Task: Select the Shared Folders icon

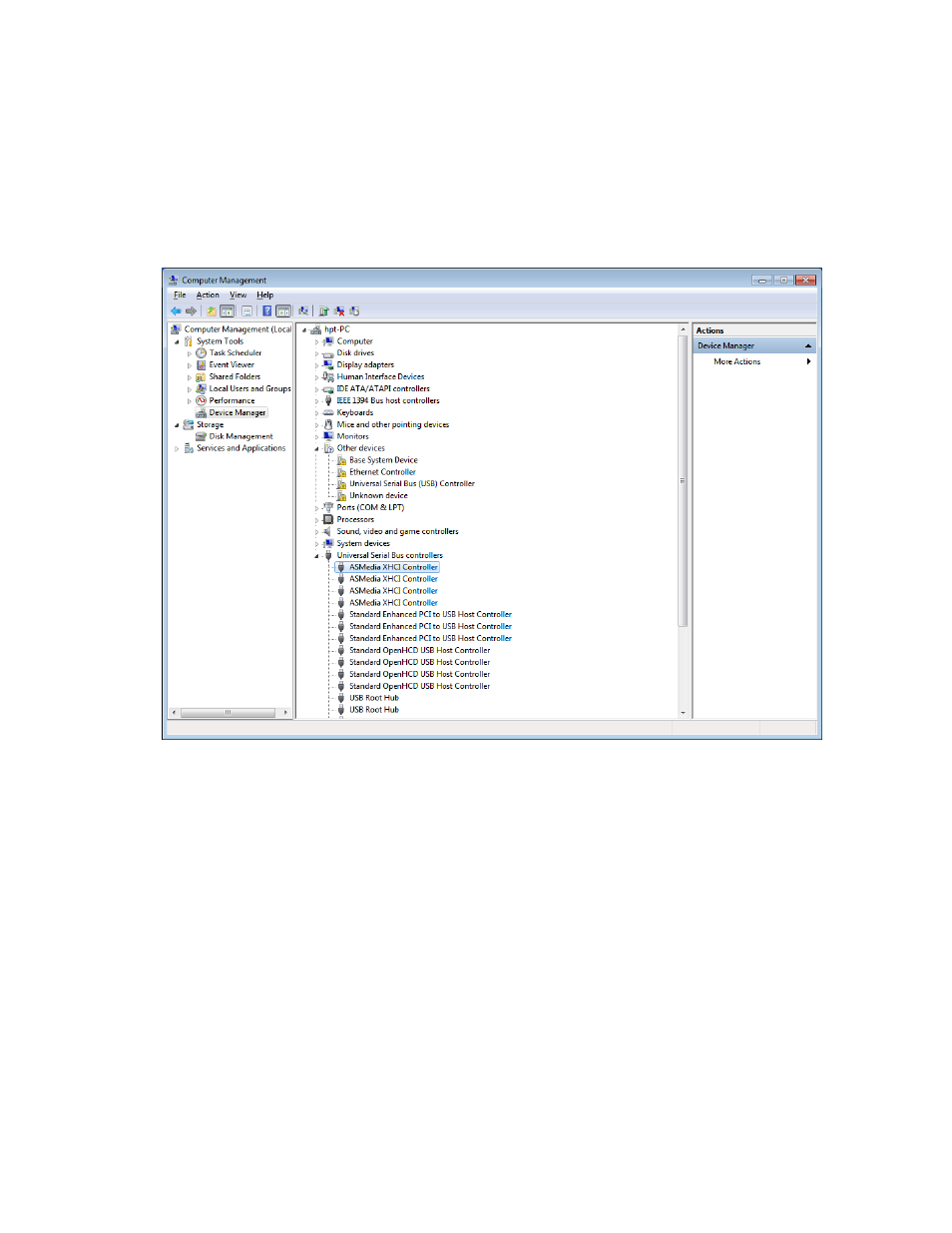Action: point(201,377)
